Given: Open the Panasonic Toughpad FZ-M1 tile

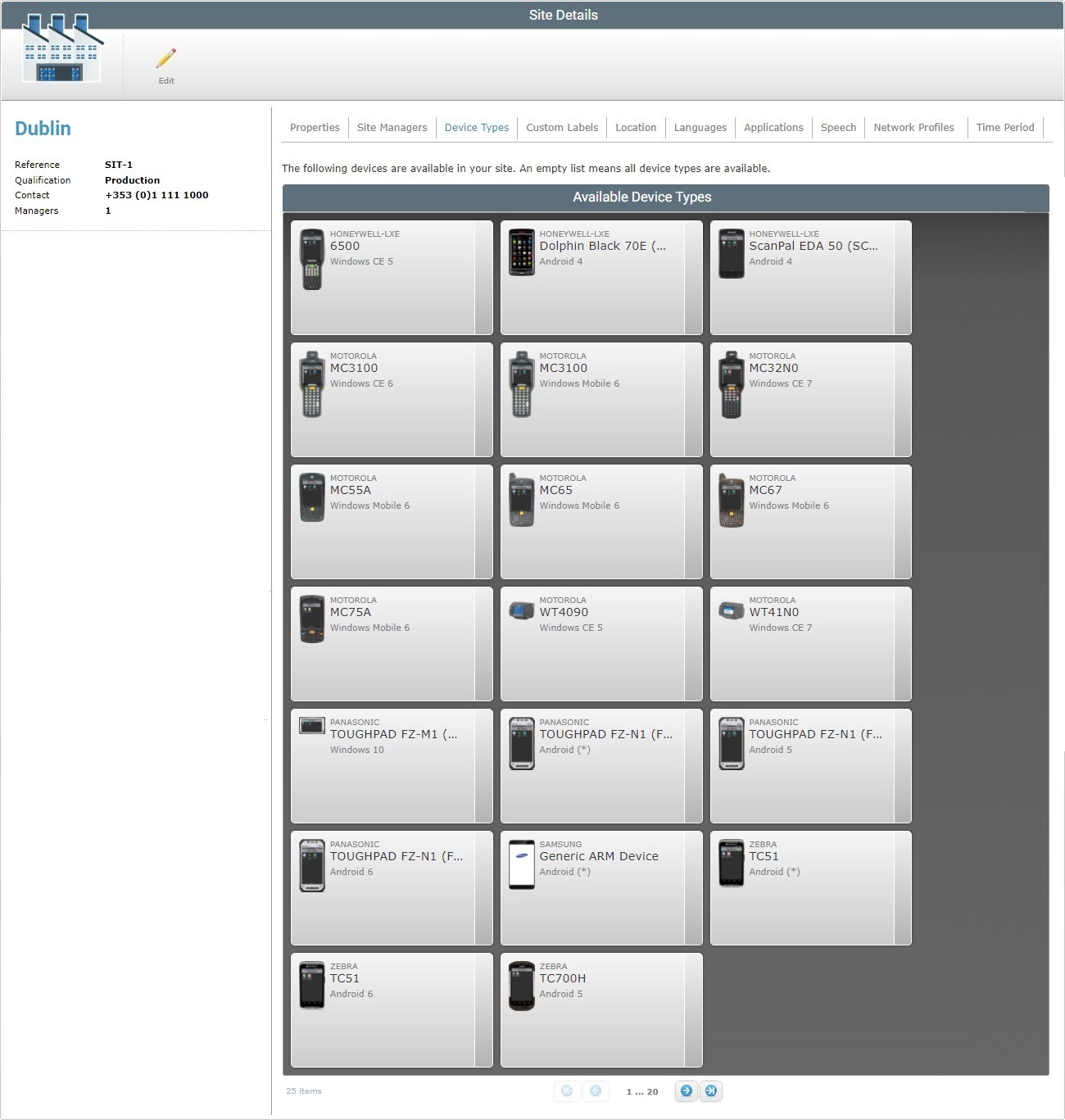Looking at the screenshot, I should click(391, 765).
